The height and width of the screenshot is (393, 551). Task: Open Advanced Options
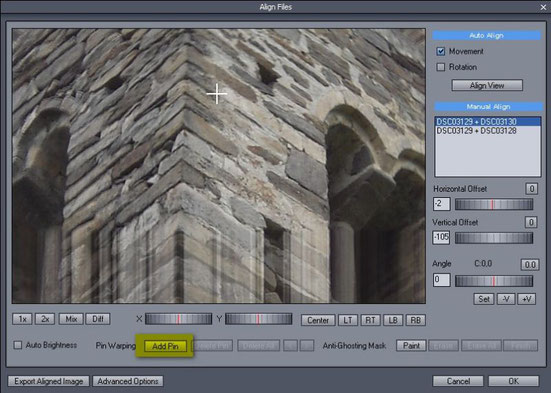pyautogui.click(x=128, y=381)
